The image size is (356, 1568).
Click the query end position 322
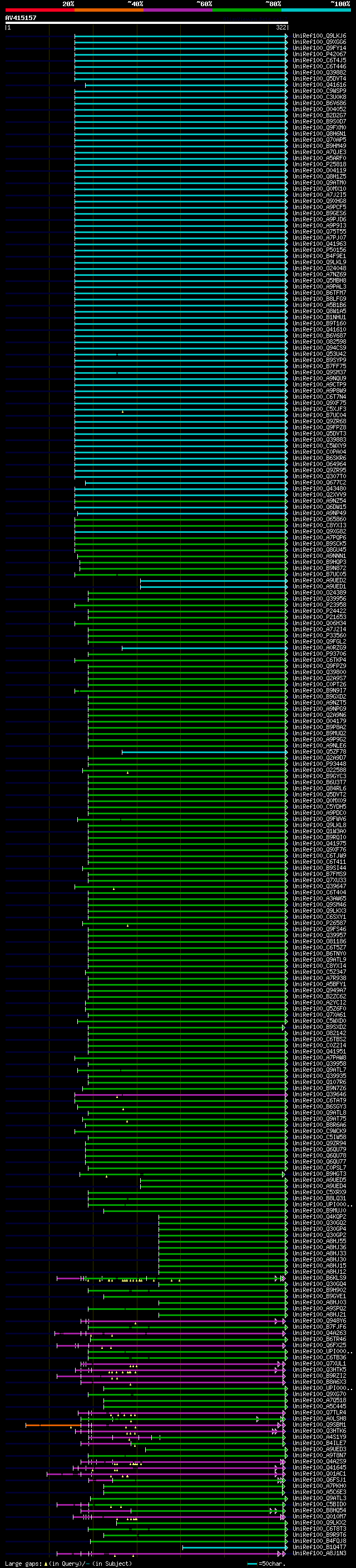[280, 27]
